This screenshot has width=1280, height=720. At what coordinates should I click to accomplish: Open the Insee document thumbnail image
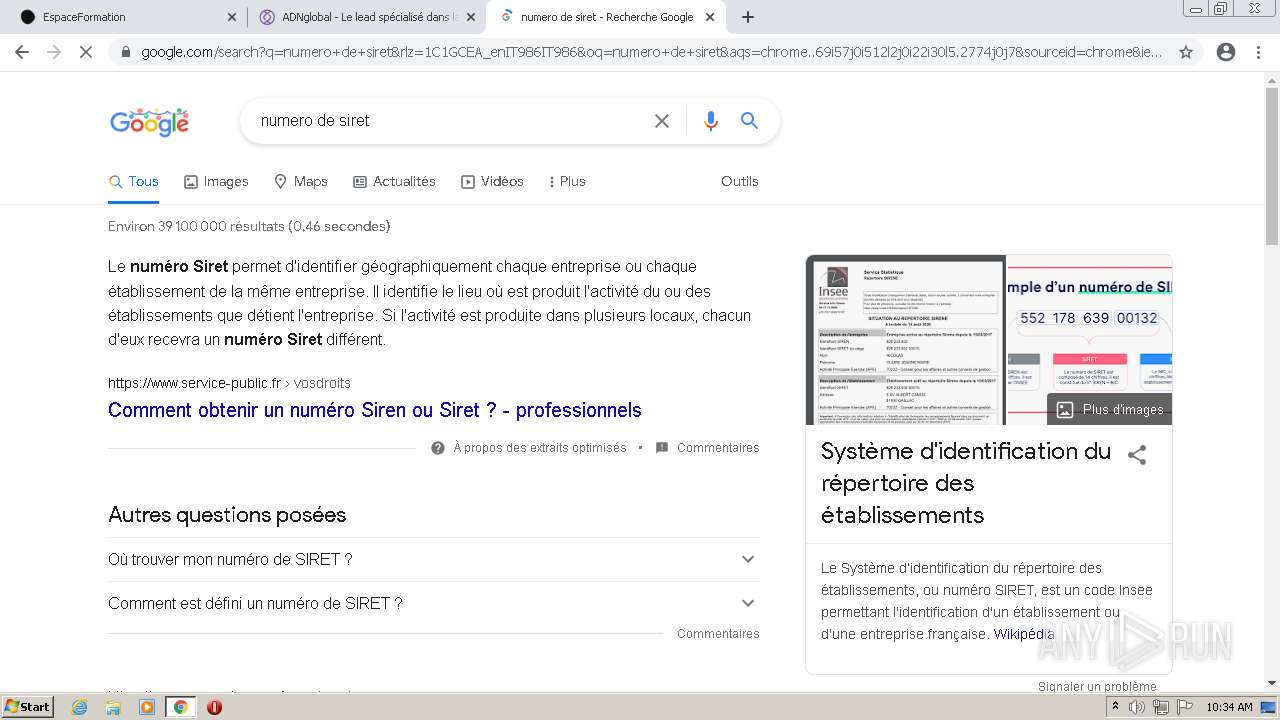[x=905, y=340]
